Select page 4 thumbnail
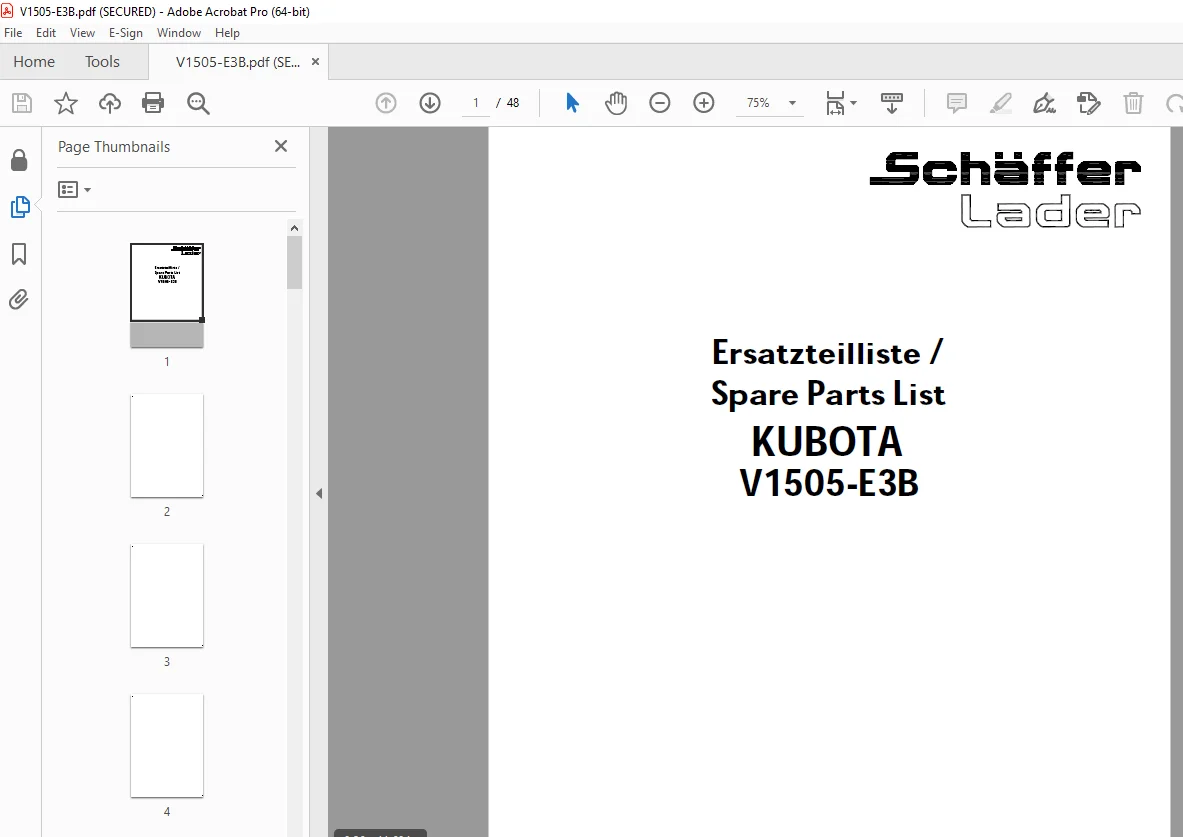 tap(167, 746)
